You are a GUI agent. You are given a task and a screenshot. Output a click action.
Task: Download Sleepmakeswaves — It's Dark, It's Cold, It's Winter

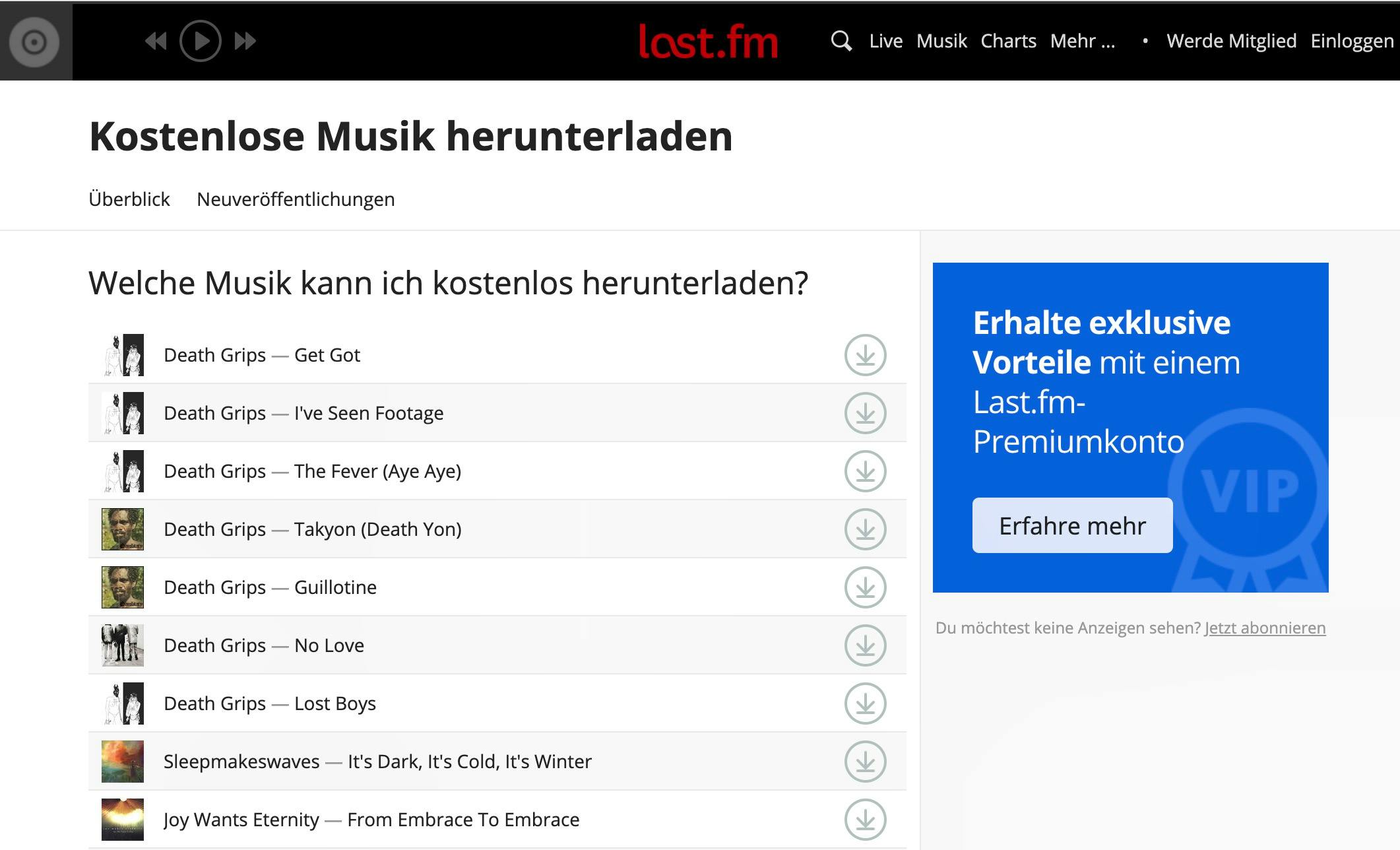click(x=865, y=761)
